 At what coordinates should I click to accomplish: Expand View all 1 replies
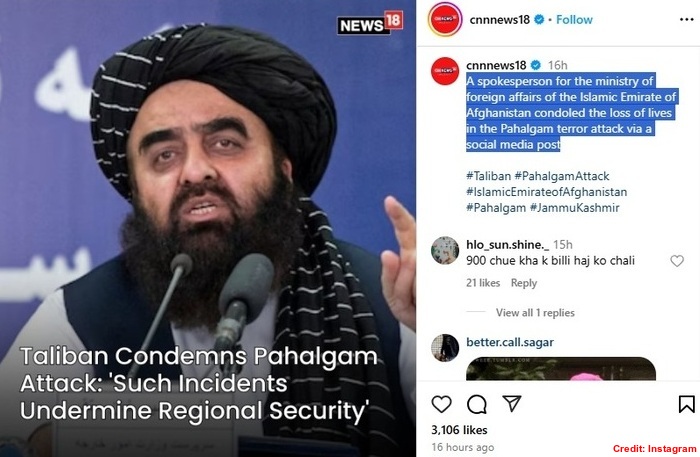[x=535, y=312]
